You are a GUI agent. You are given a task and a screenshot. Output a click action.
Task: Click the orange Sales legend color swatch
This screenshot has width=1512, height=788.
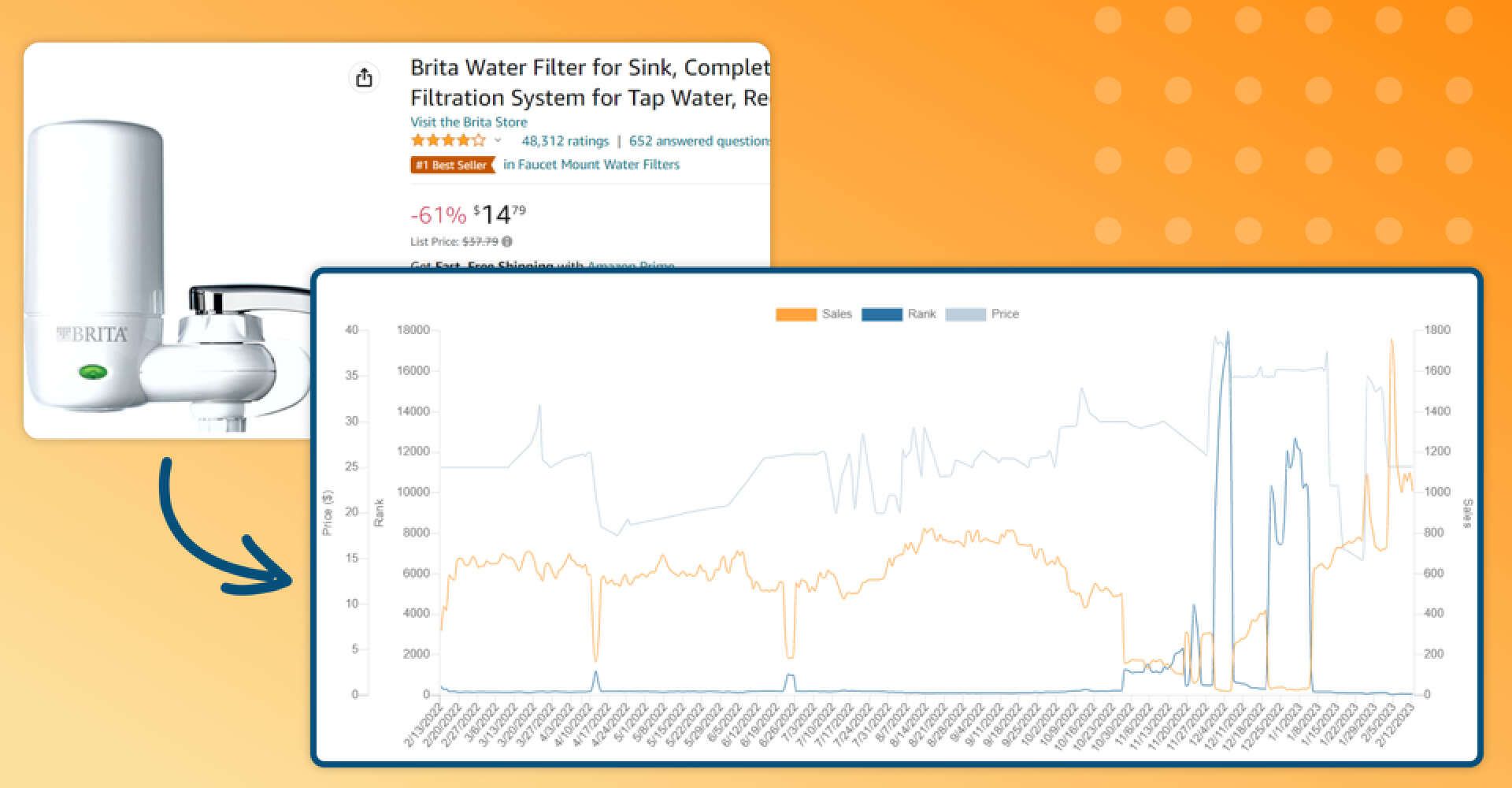(795, 314)
